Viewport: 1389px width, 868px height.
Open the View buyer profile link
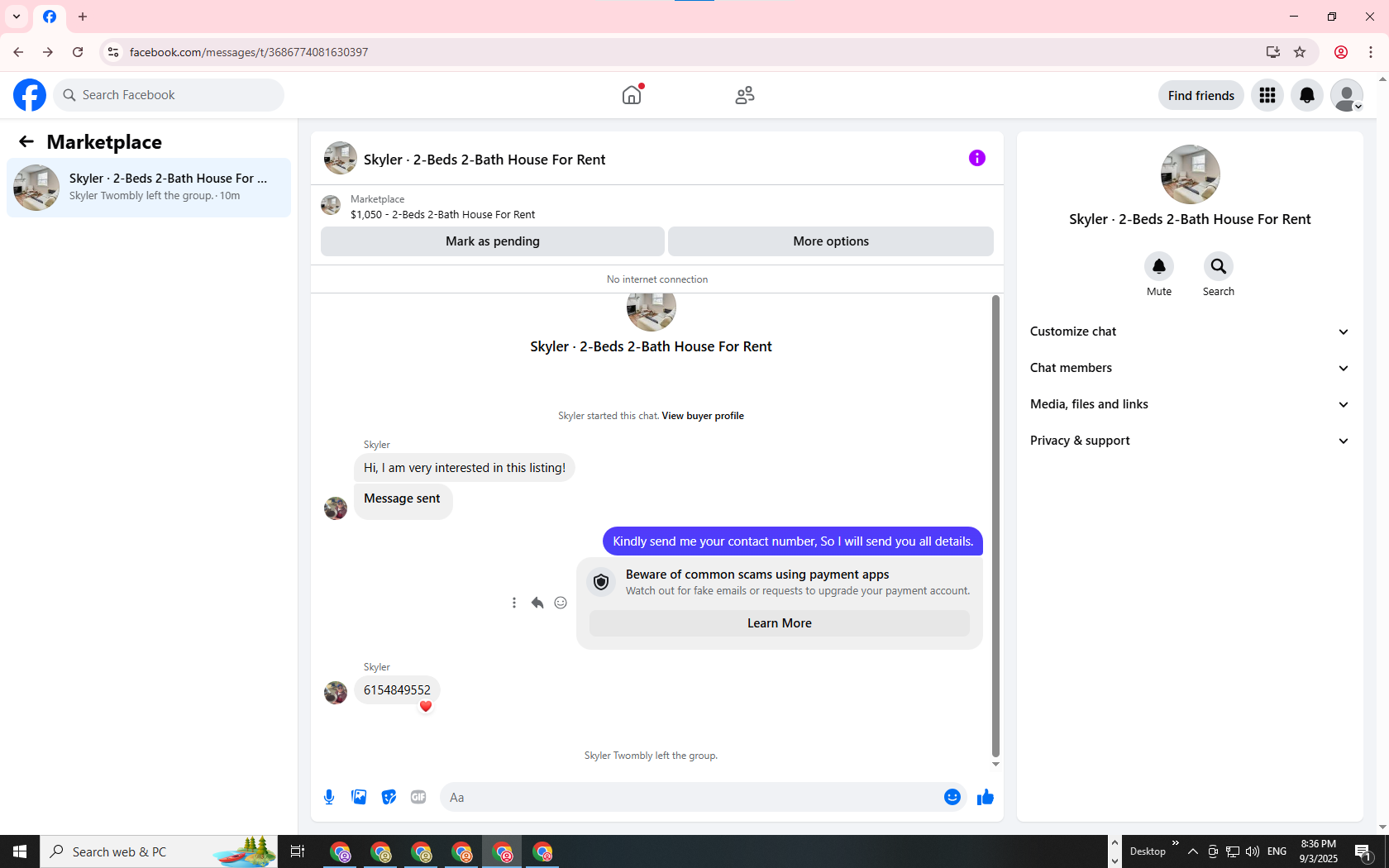[703, 416]
